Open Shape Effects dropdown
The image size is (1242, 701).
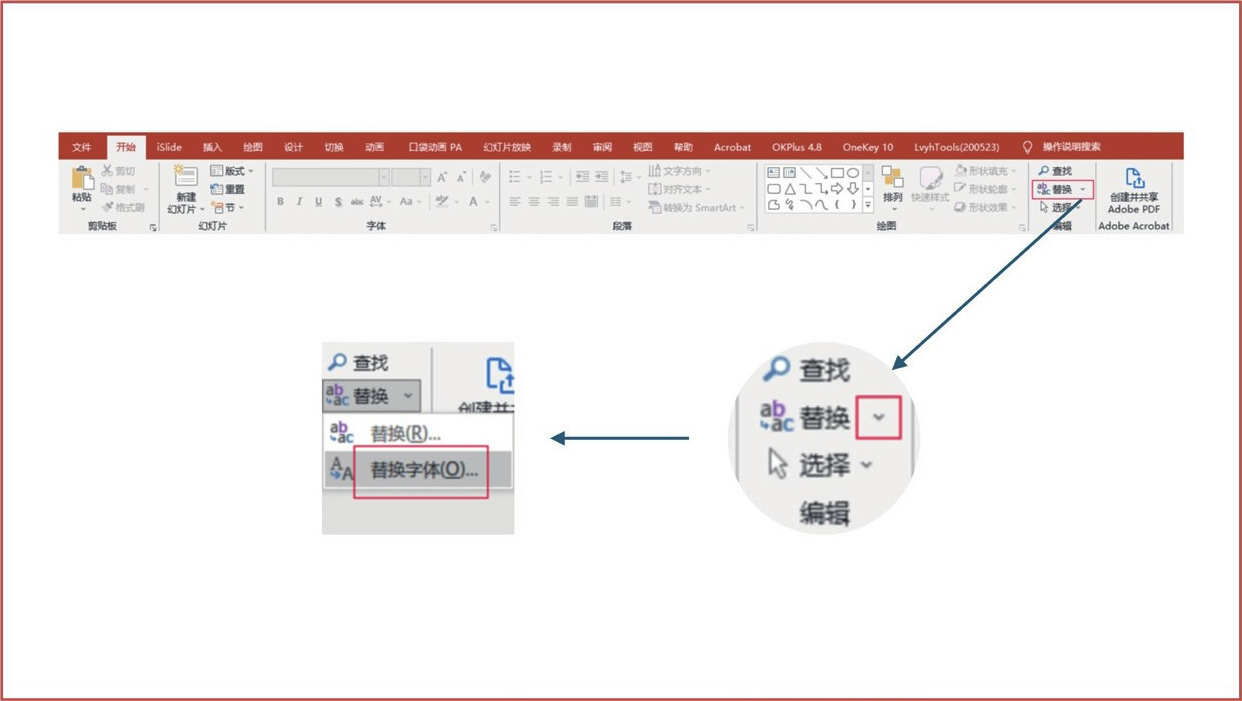[986, 207]
